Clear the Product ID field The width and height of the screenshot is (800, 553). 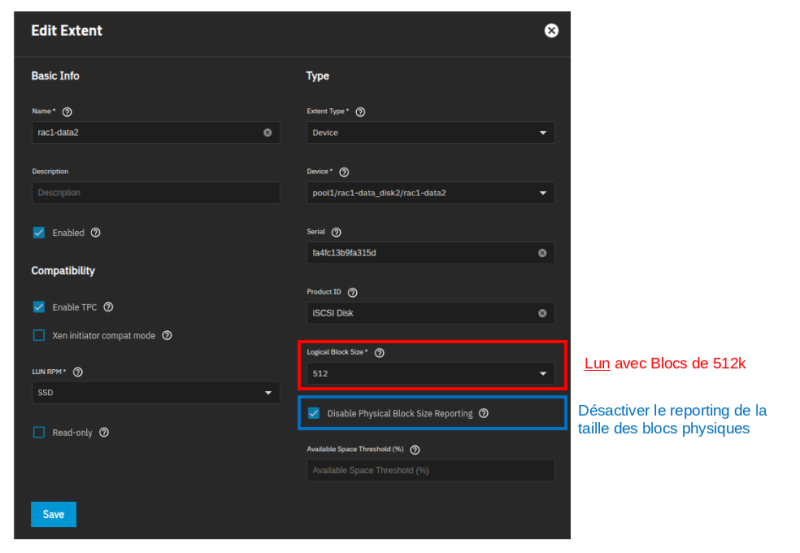tap(542, 313)
